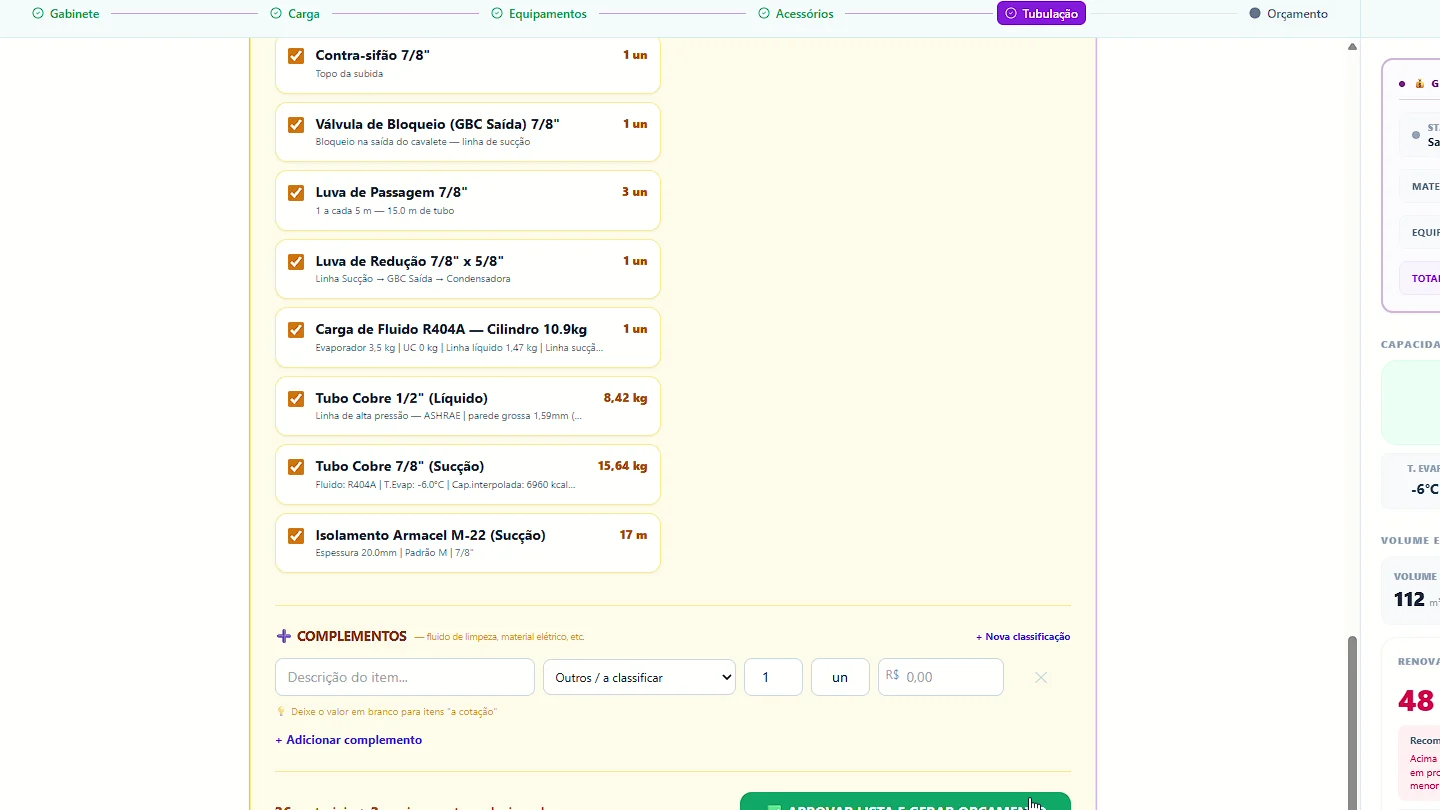Click the "3 un" quantity value
The image size is (1440, 810).
tap(634, 192)
